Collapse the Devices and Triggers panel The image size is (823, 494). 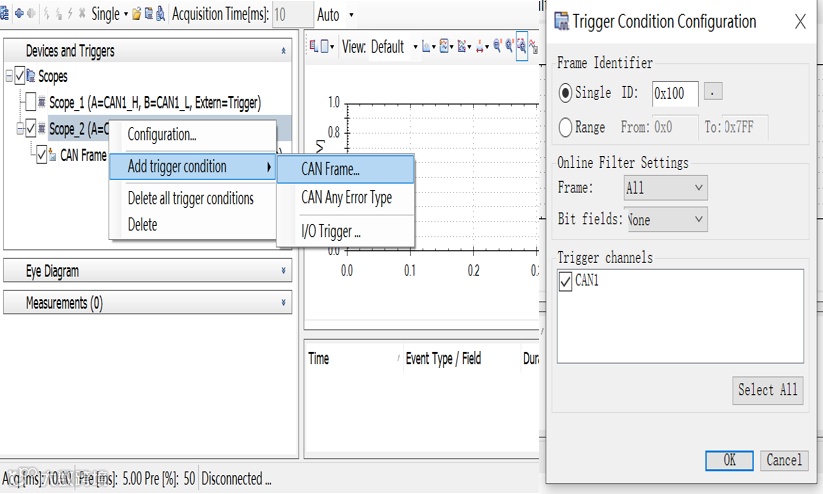pyautogui.click(x=283, y=51)
